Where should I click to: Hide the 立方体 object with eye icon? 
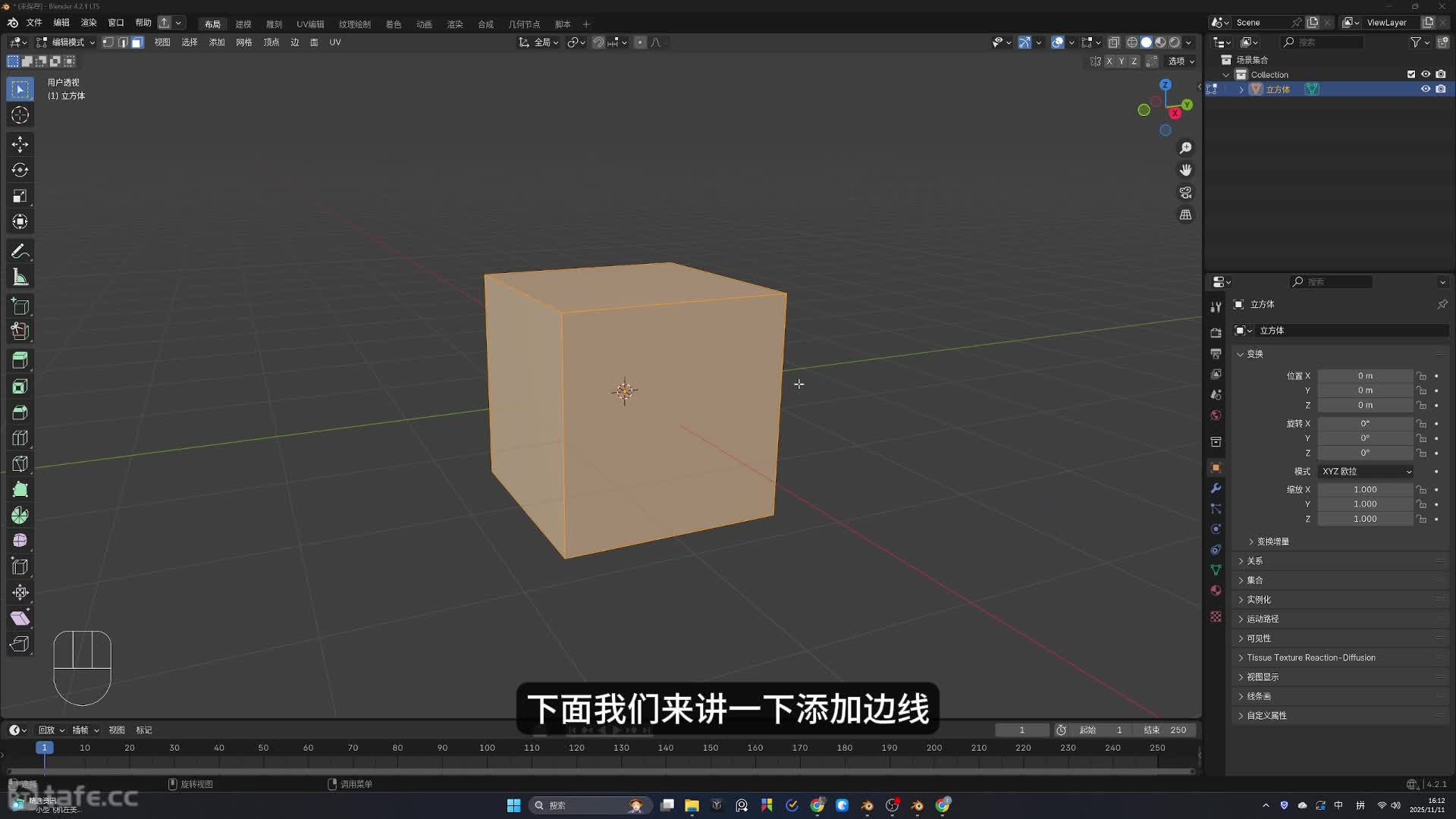coord(1425,89)
